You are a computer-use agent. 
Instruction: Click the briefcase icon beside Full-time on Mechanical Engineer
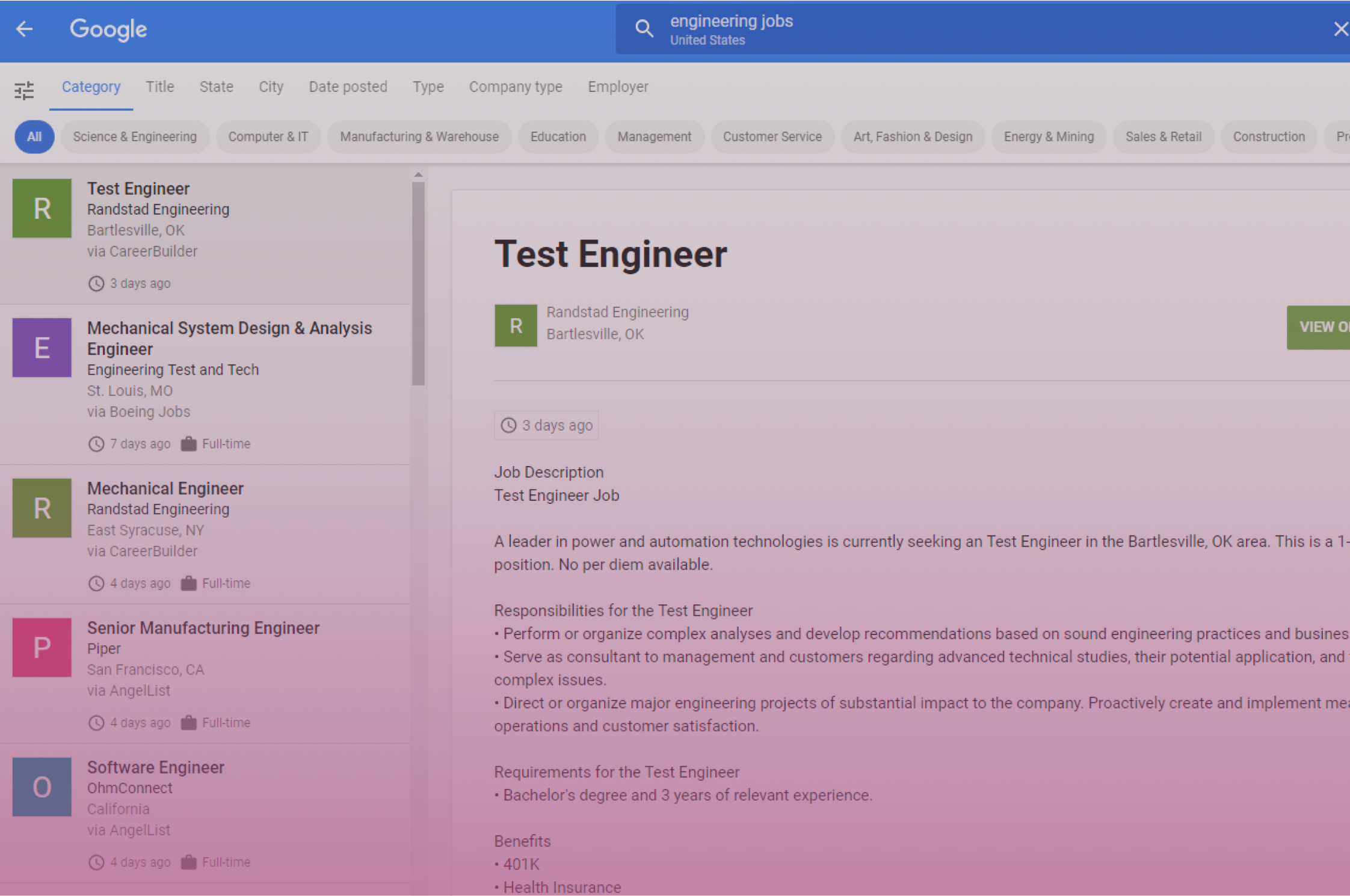[x=188, y=583]
